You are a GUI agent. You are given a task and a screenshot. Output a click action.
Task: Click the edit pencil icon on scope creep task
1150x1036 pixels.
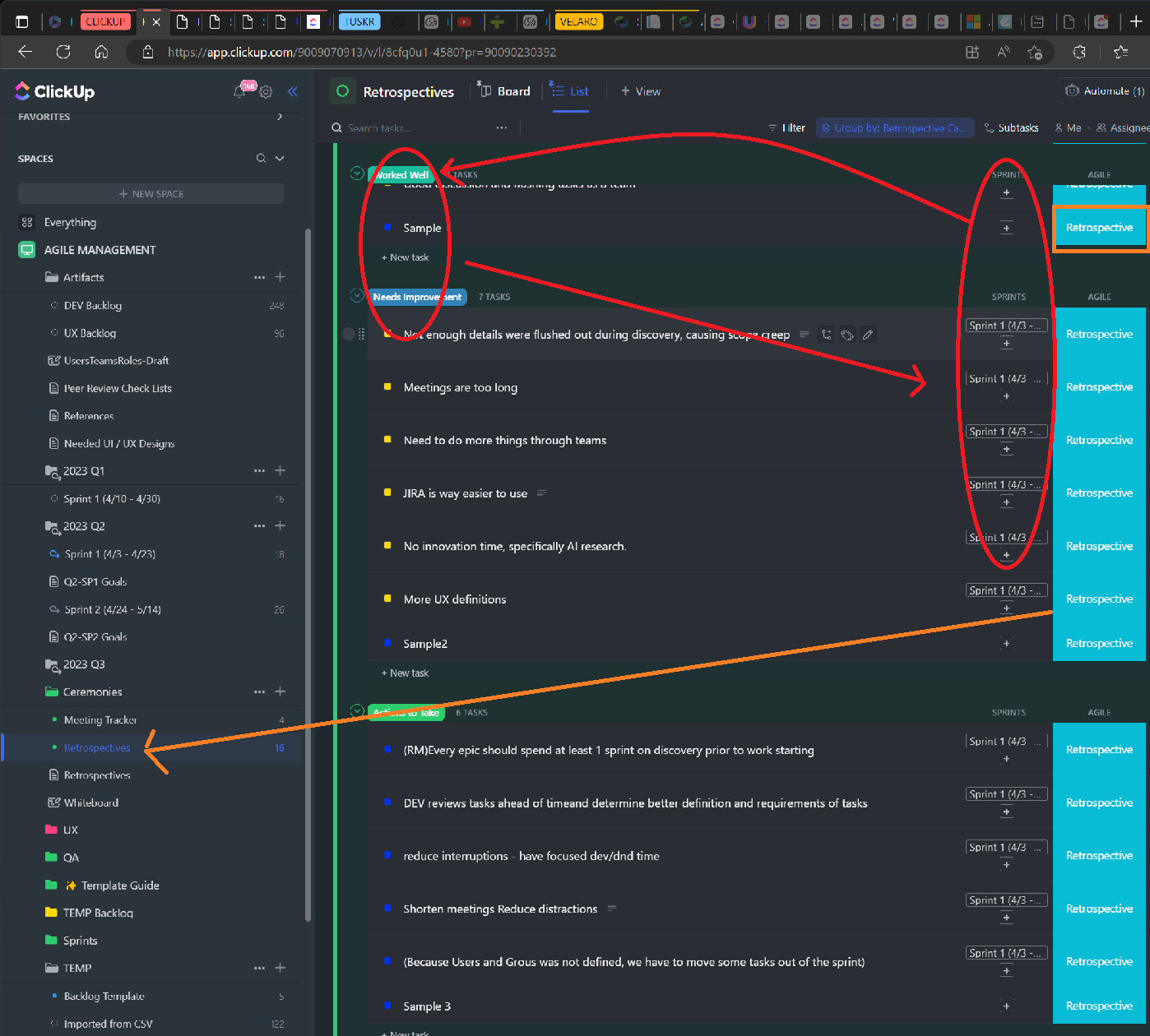868,335
